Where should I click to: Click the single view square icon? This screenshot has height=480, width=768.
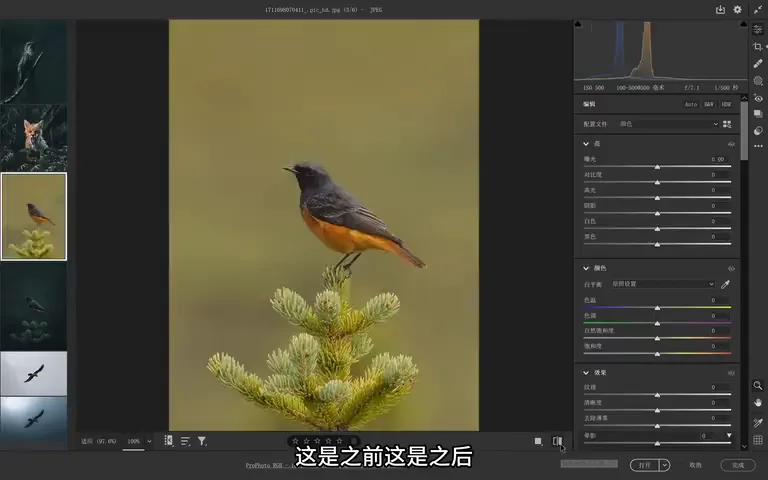coord(538,441)
